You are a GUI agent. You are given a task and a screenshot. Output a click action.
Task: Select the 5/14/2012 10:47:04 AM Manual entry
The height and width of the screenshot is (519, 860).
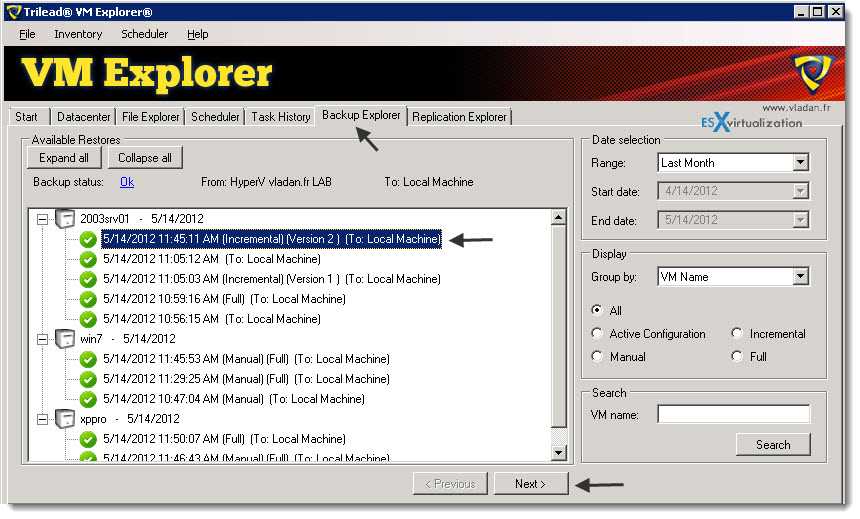[x=234, y=399]
